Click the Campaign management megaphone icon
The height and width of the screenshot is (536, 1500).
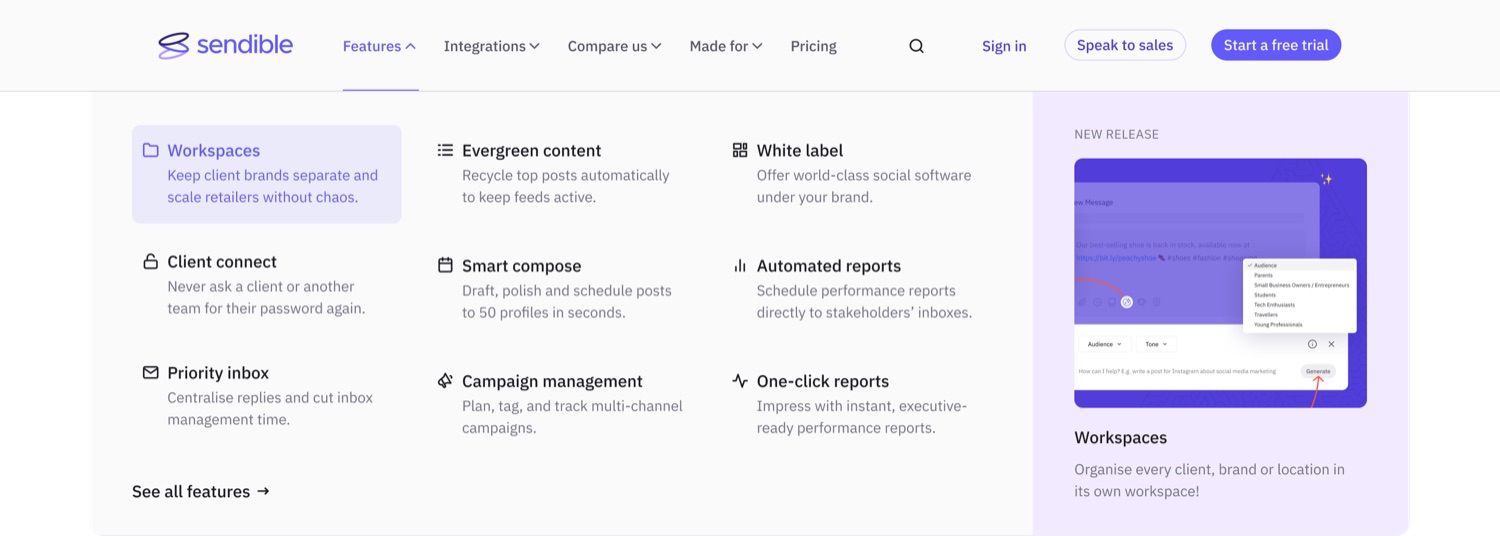tap(445, 381)
